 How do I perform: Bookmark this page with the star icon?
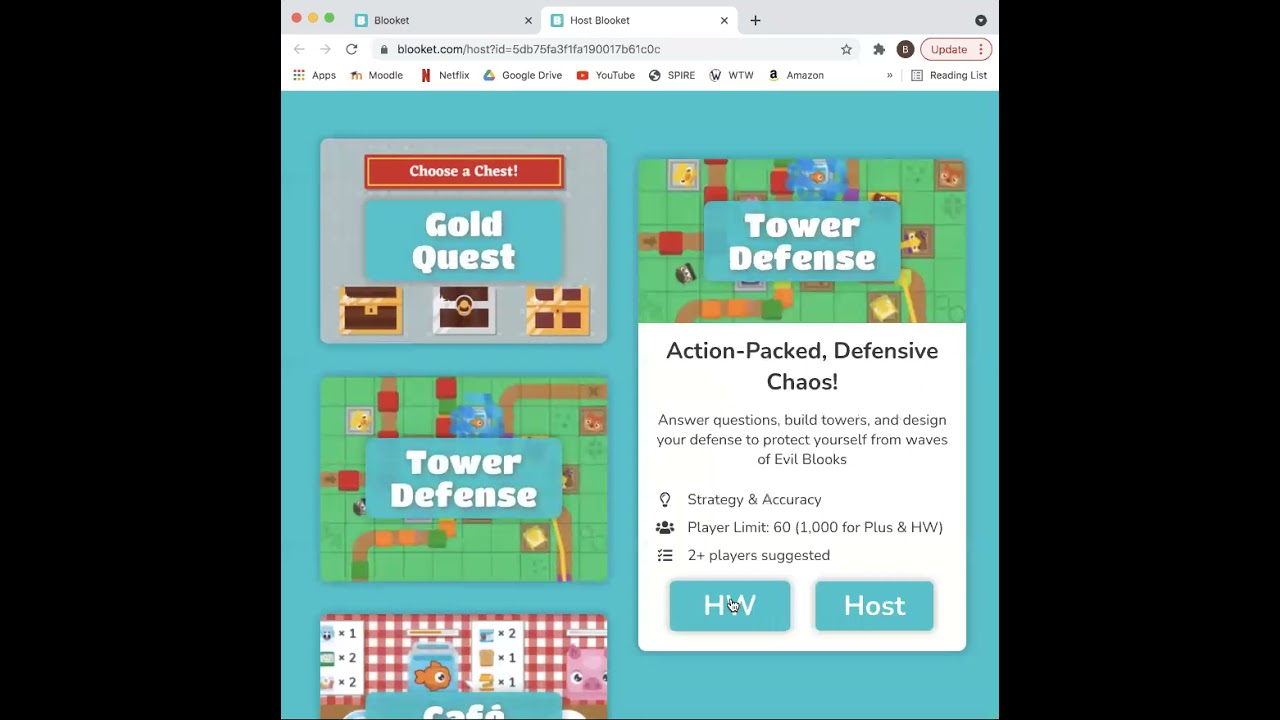coord(846,49)
